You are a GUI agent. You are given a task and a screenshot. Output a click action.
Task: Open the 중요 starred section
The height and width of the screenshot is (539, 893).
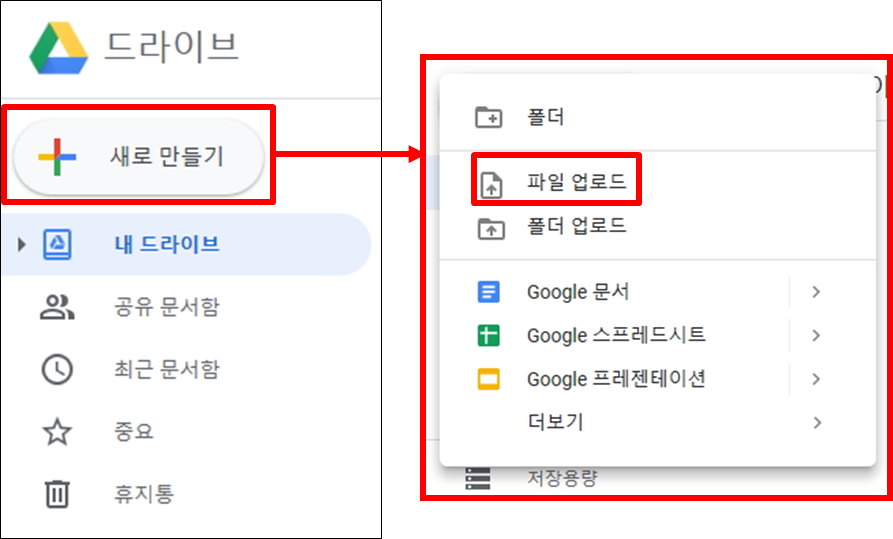134,431
